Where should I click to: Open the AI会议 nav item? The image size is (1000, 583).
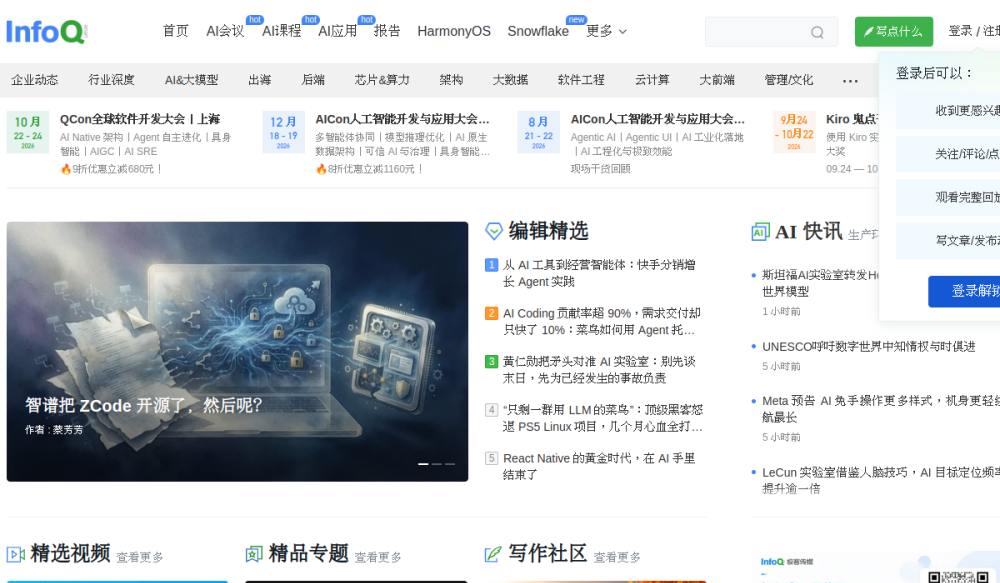click(x=225, y=31)
